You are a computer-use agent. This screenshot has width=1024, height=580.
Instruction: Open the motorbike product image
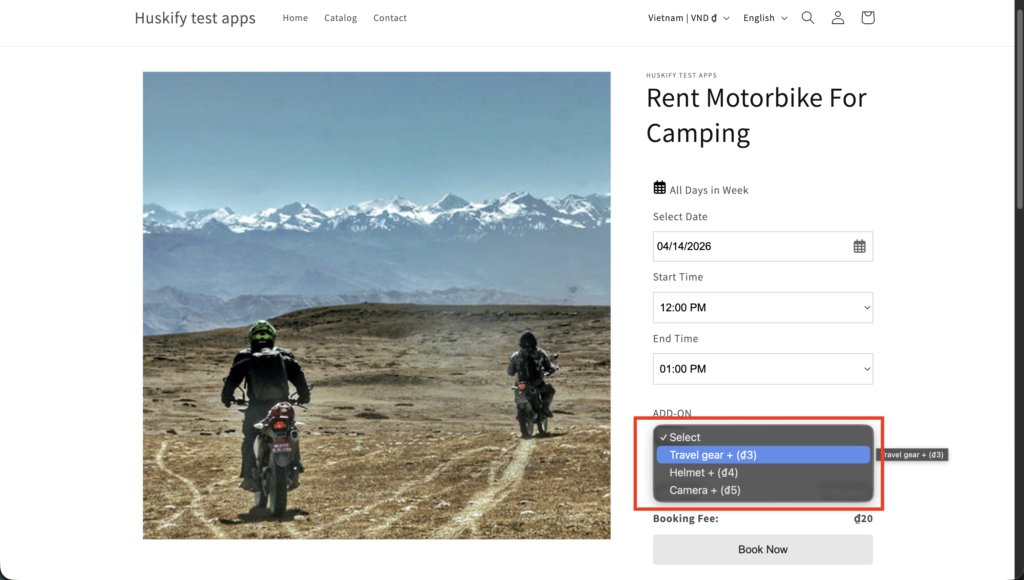coord(376,305)
